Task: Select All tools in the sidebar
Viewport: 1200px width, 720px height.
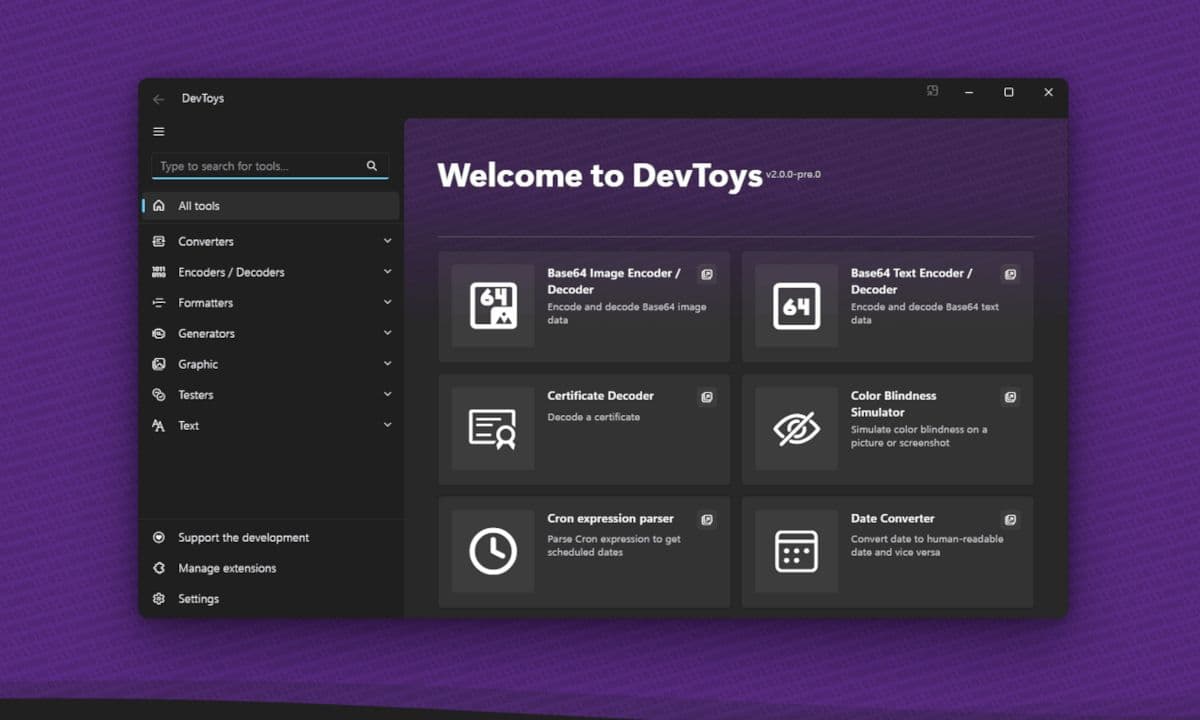Action: 199,206
